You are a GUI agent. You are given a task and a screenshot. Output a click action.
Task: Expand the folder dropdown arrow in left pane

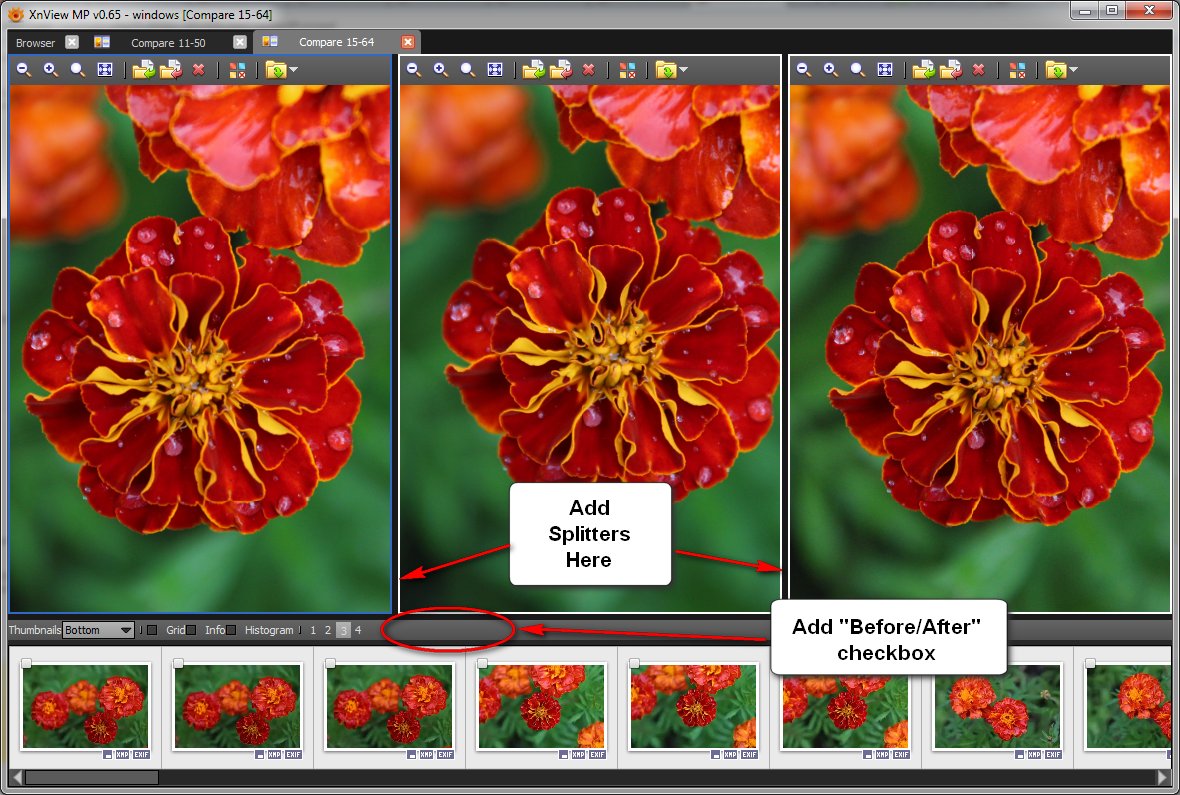[293, 70]
